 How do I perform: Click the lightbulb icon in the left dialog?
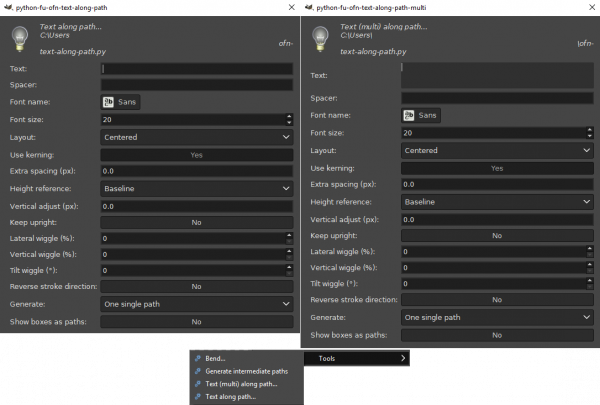pos(20,39)
